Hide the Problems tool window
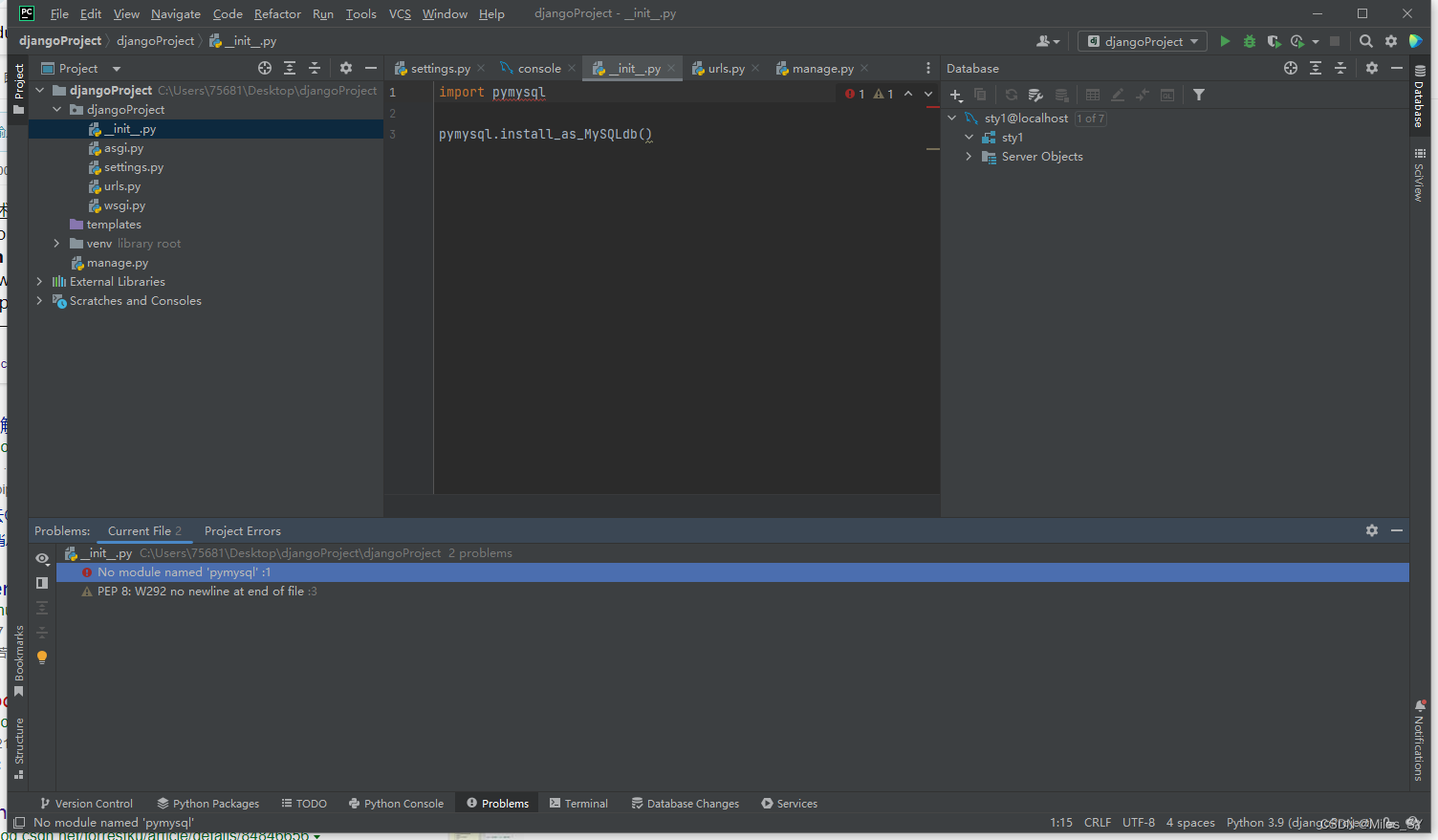Screen dimensions: 1438x840 (x=1397, y=530)
